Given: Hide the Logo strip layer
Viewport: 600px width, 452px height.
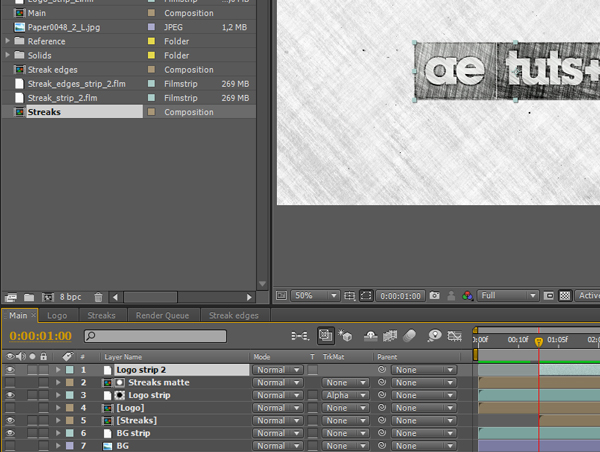Looking at the screenshot, I should pyautogui.click(x=10, y=395).
